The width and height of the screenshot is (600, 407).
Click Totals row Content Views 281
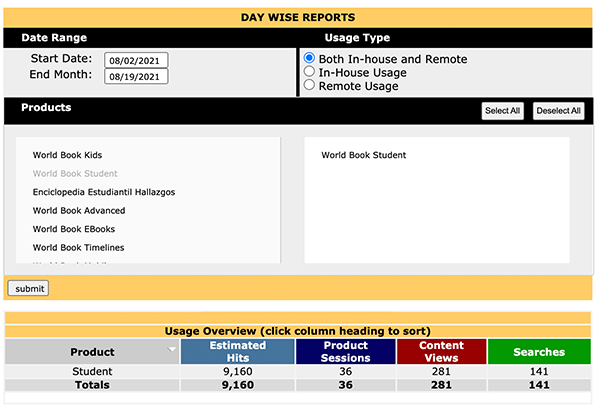pos(441,385)
